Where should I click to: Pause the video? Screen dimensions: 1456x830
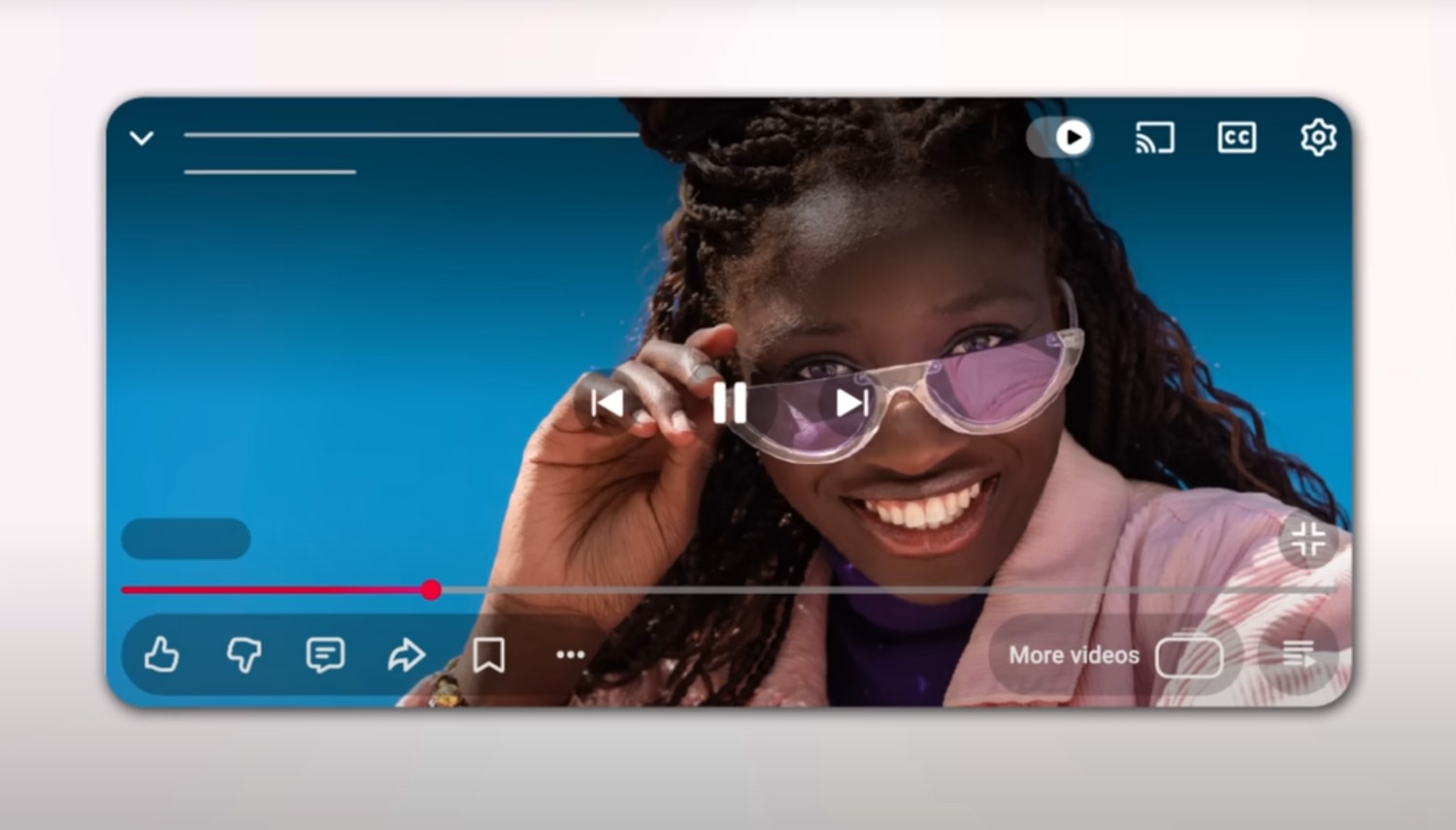[728, 404]
